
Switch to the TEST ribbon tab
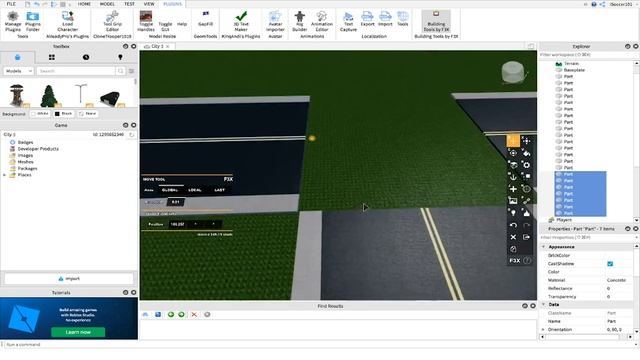point(129,4)
